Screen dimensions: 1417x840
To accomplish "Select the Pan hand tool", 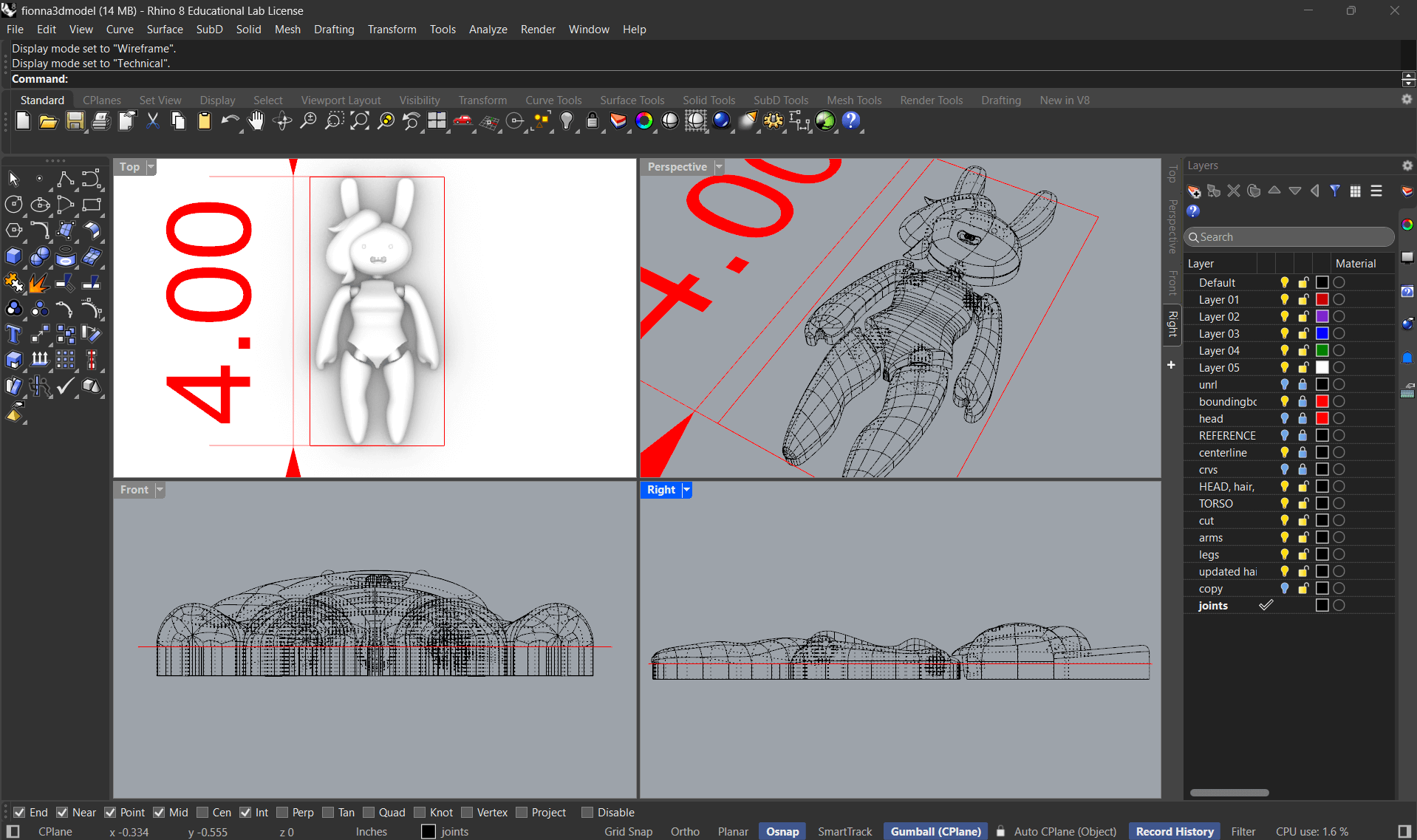I will coord(256,121).
